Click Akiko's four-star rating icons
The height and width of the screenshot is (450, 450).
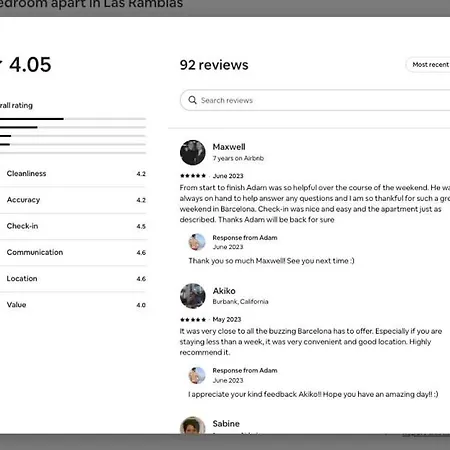(193, 319)
